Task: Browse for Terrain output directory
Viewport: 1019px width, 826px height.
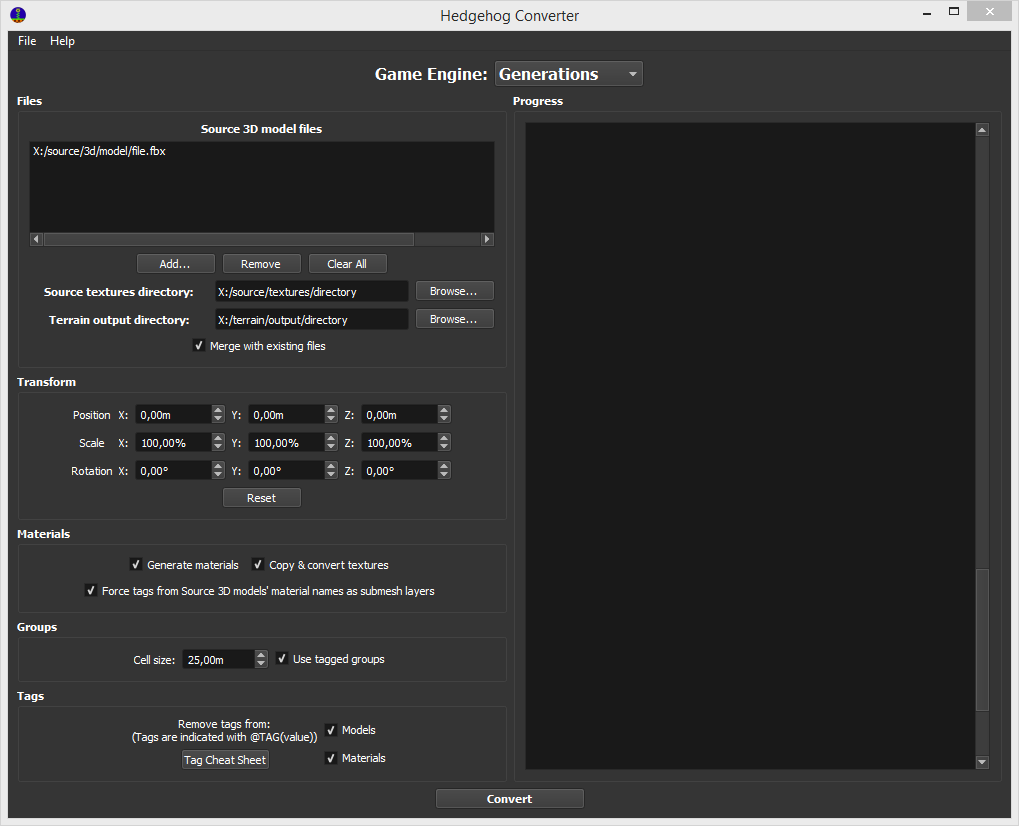Action: click(454, 319)
